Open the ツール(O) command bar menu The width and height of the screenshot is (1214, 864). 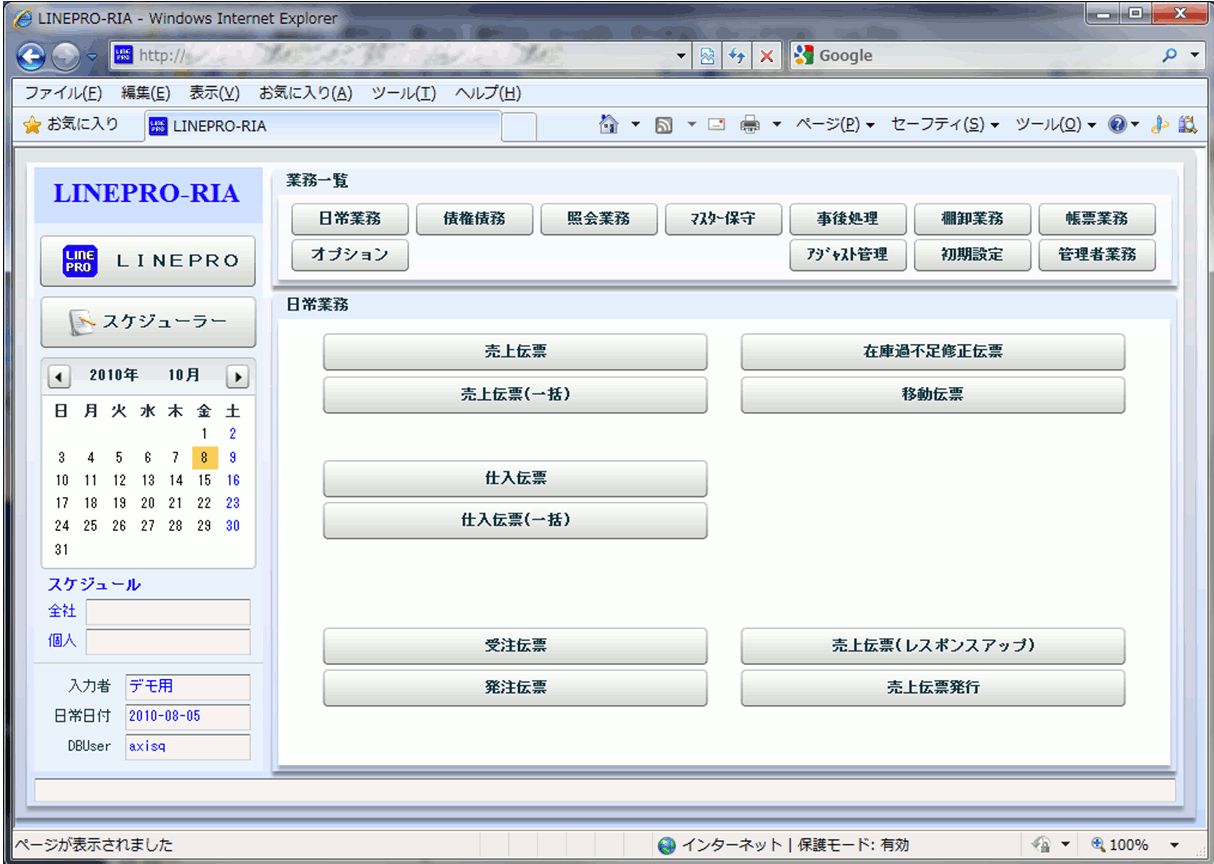1056,125
